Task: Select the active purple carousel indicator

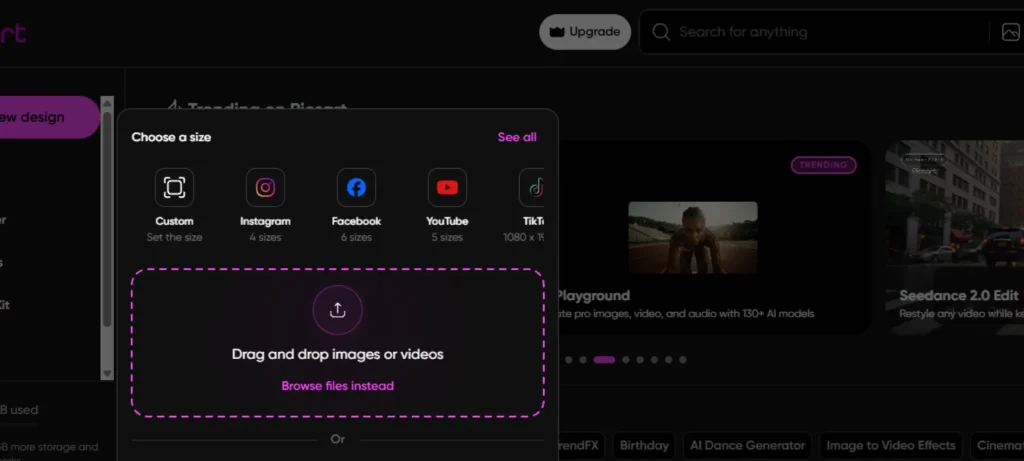Action: click(x=604, y=360)
